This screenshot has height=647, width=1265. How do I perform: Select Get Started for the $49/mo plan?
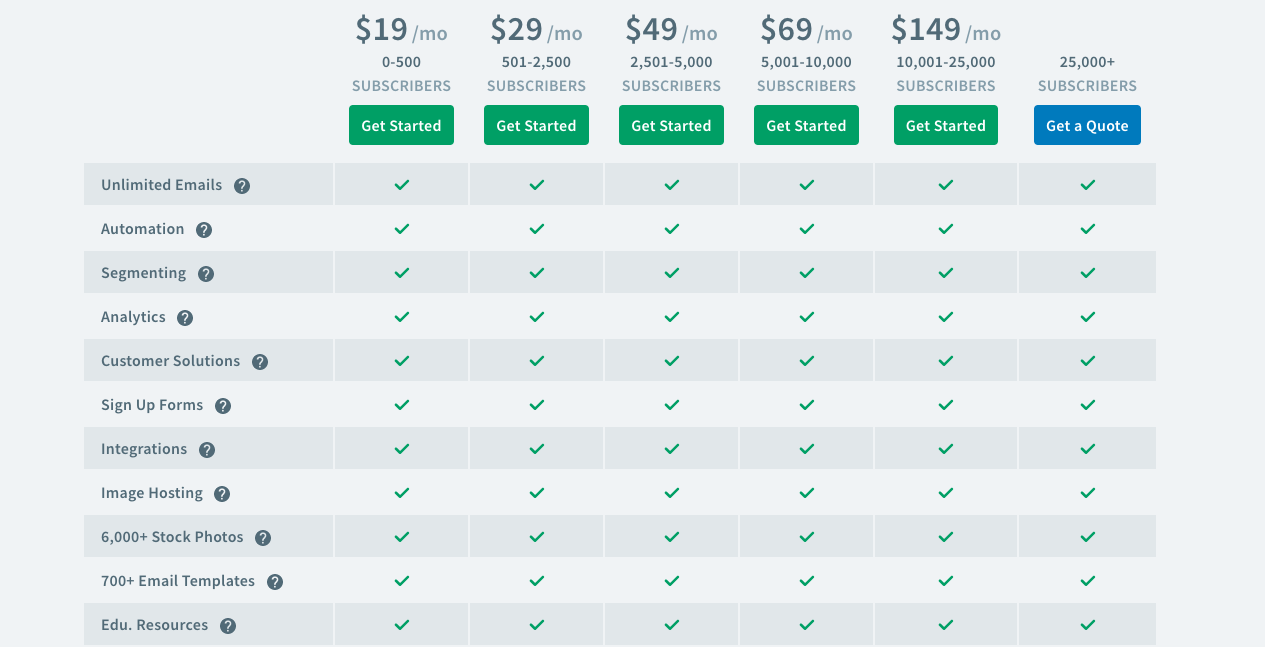(x=671, y=126)
